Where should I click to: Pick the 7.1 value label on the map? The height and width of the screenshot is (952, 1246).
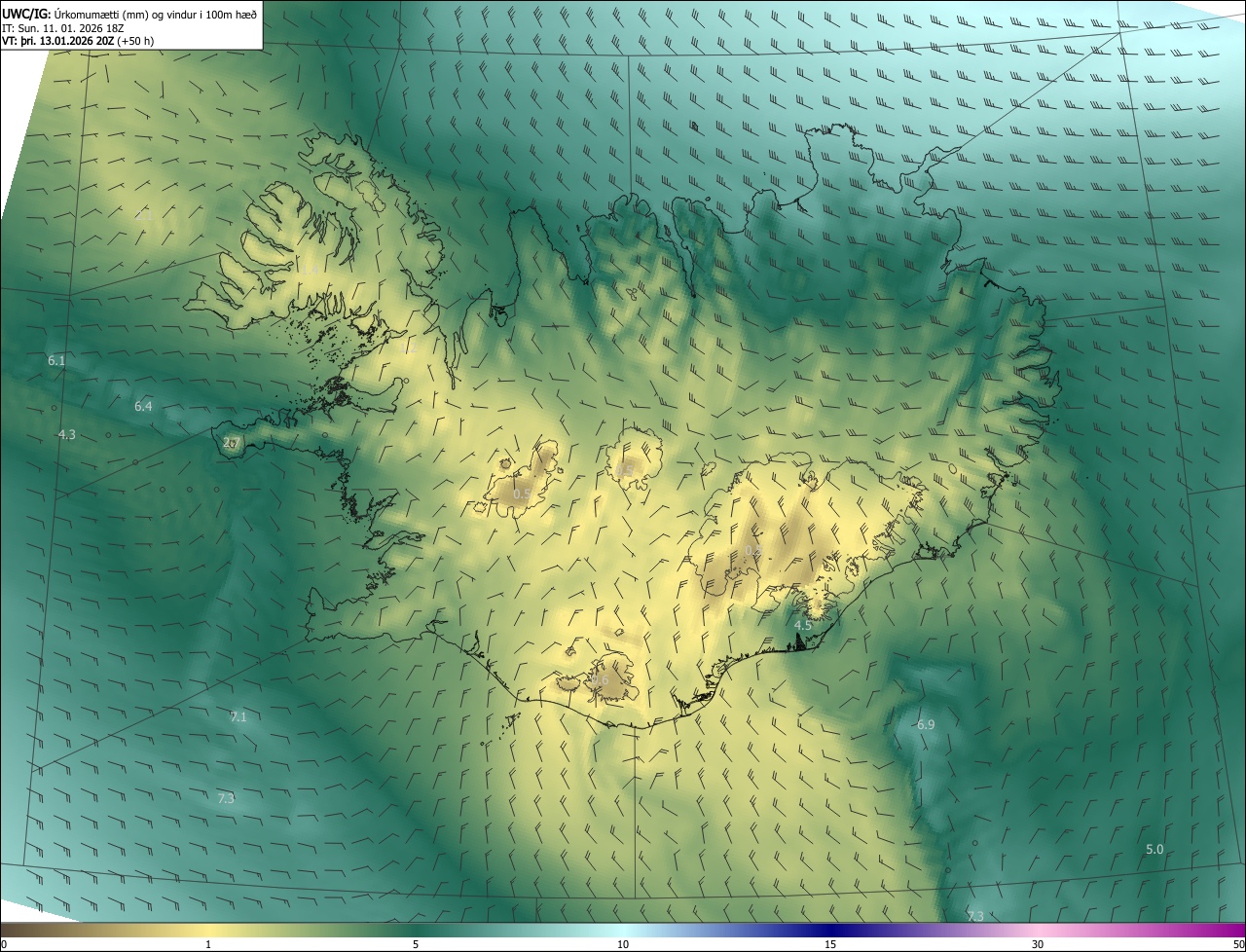click(x=238, y=717)
